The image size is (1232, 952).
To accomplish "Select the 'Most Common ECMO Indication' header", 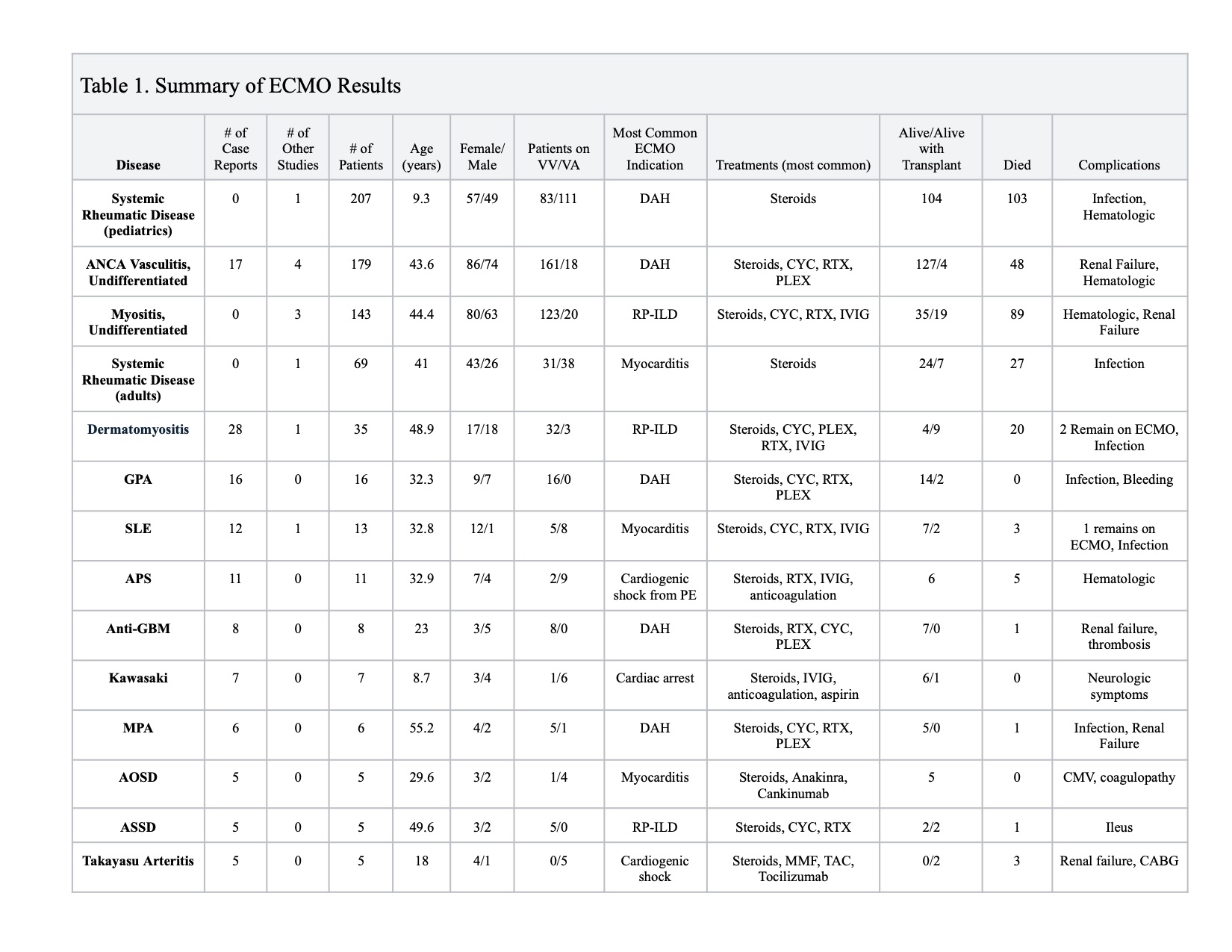I will 655,149.
